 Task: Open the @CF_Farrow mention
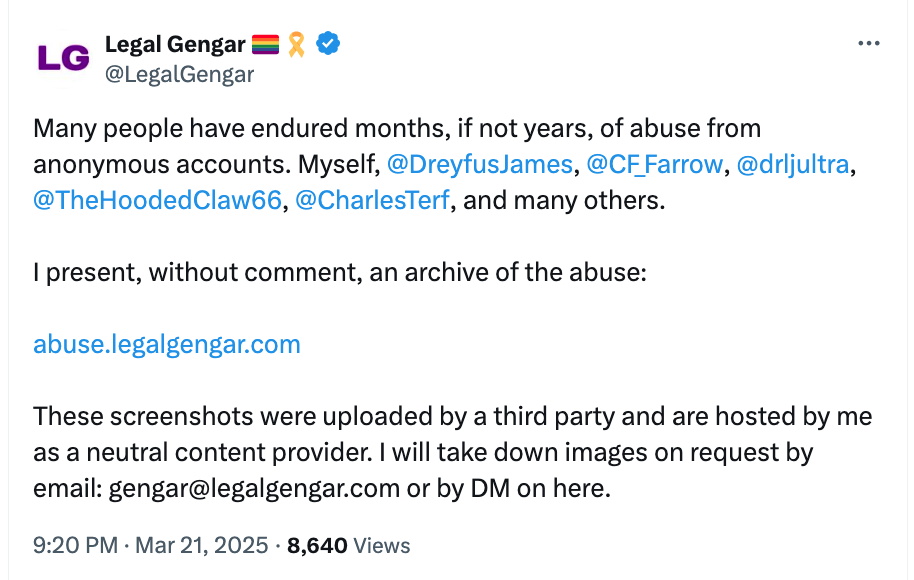tap(654, 165)
